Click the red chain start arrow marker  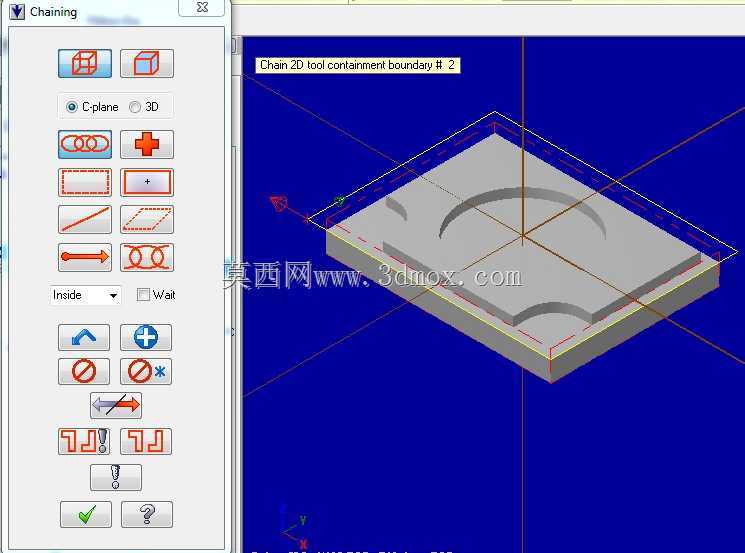tap(279, 203)
